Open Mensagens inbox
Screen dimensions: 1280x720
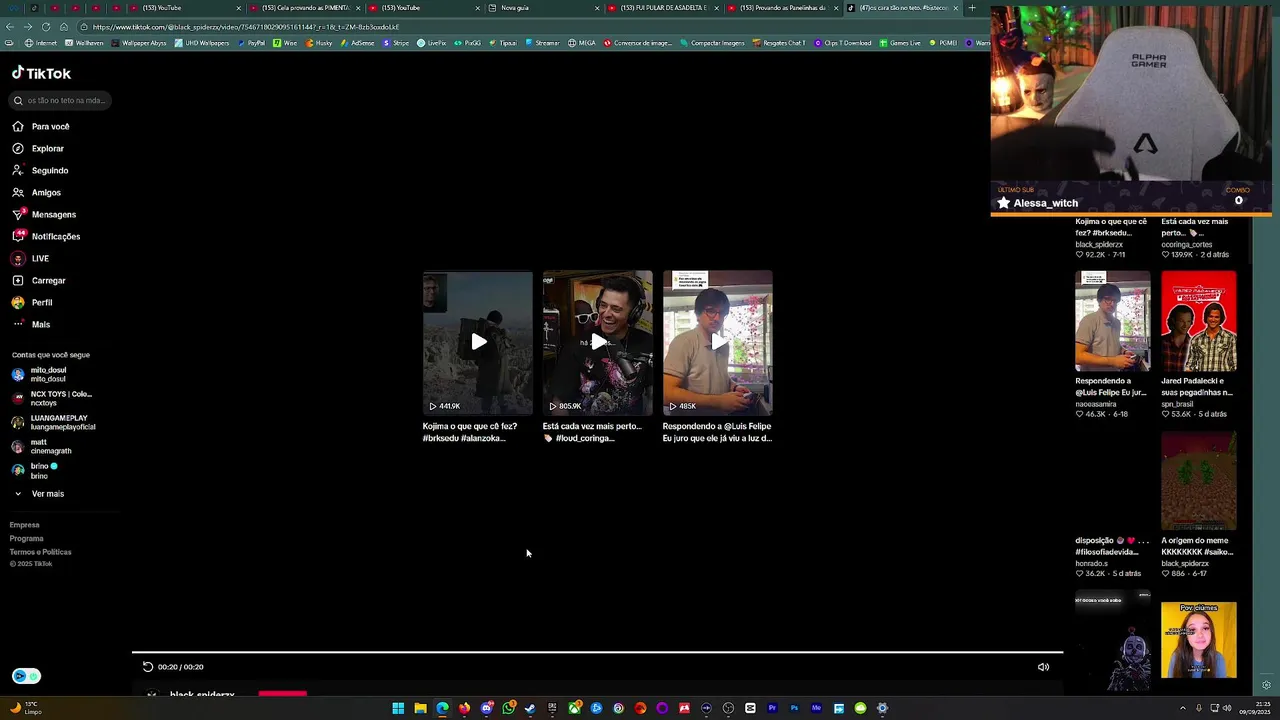44,214
